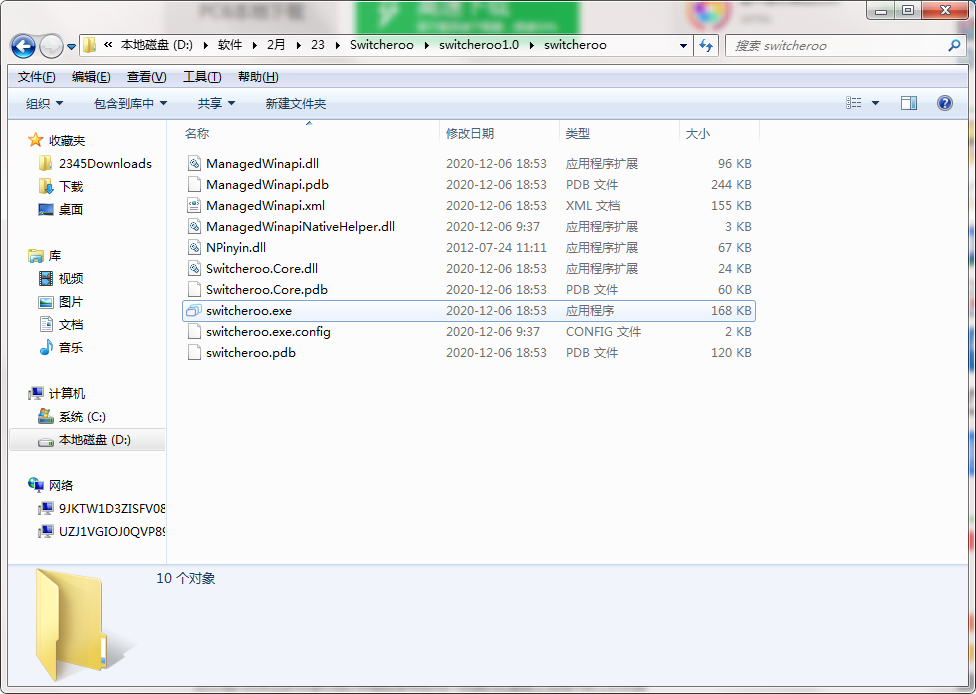Open view options dropdown arrow
The width and height of the screenshot is (976, 694).
(875, 103)
